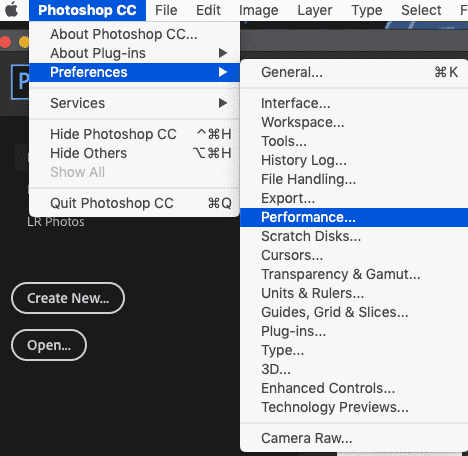The height and width of the screenshot is (456, 468).
Task: Open the File menu
Action: click(166, 10)
